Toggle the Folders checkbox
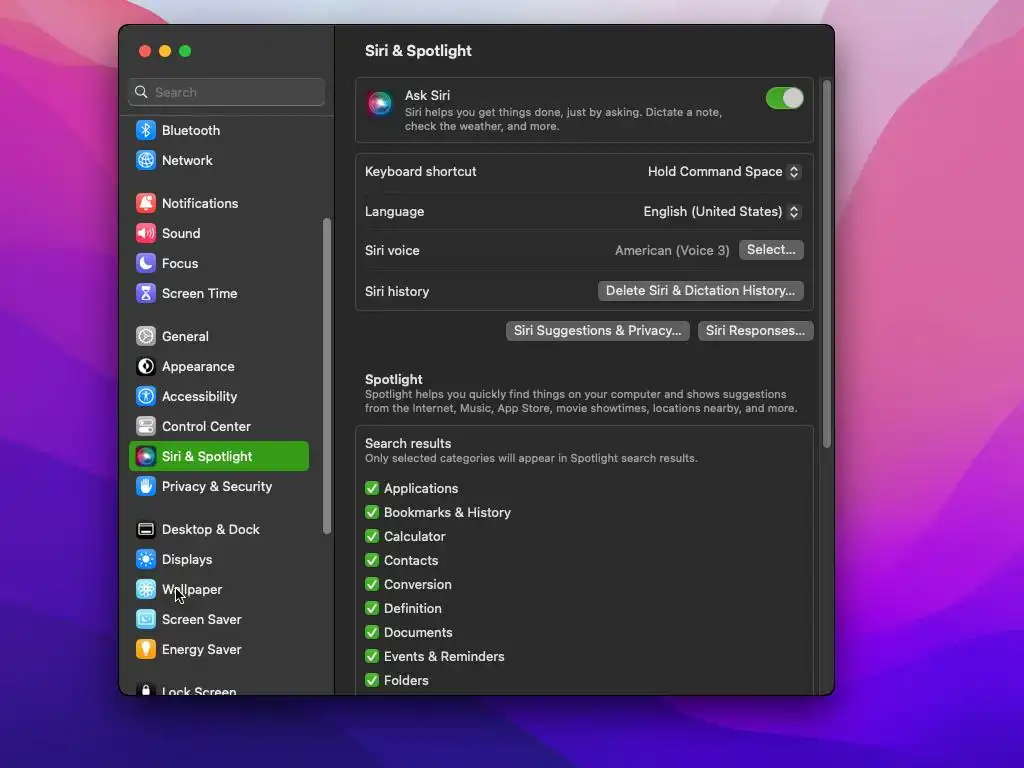Screen dimensions: 1024x768 (372, 680)
